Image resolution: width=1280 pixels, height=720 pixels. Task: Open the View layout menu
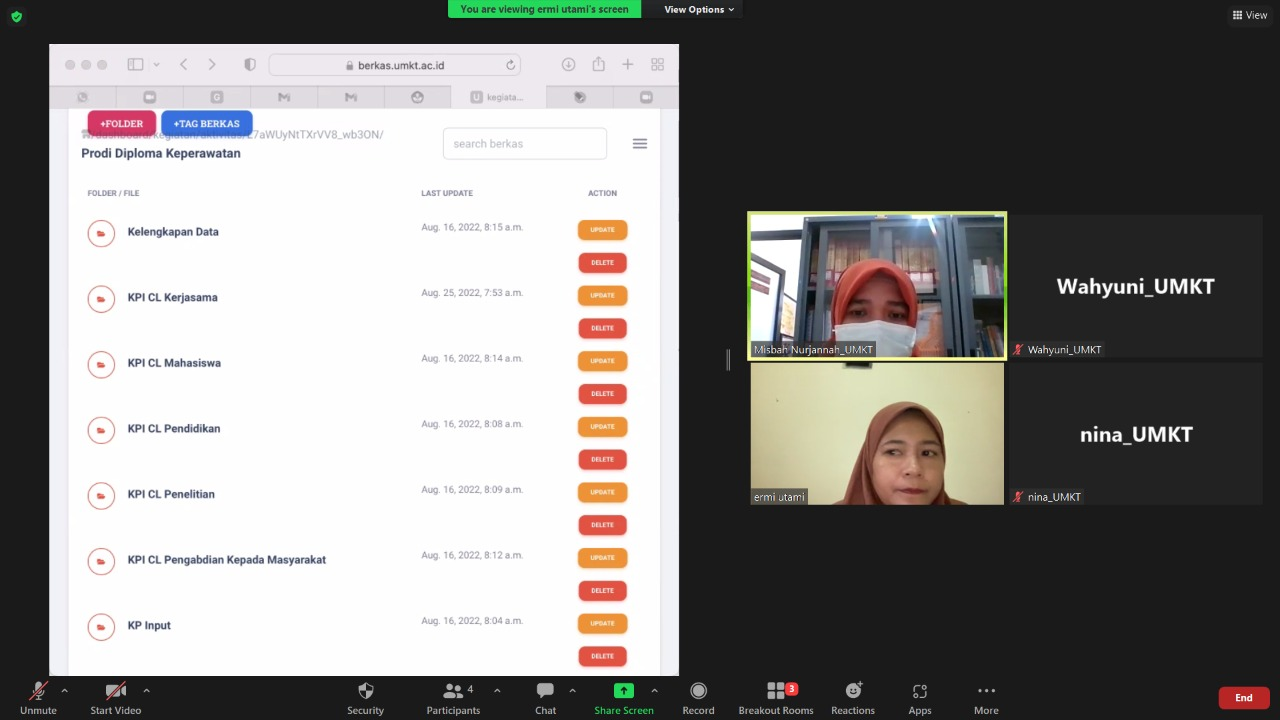pos(1250,15)
